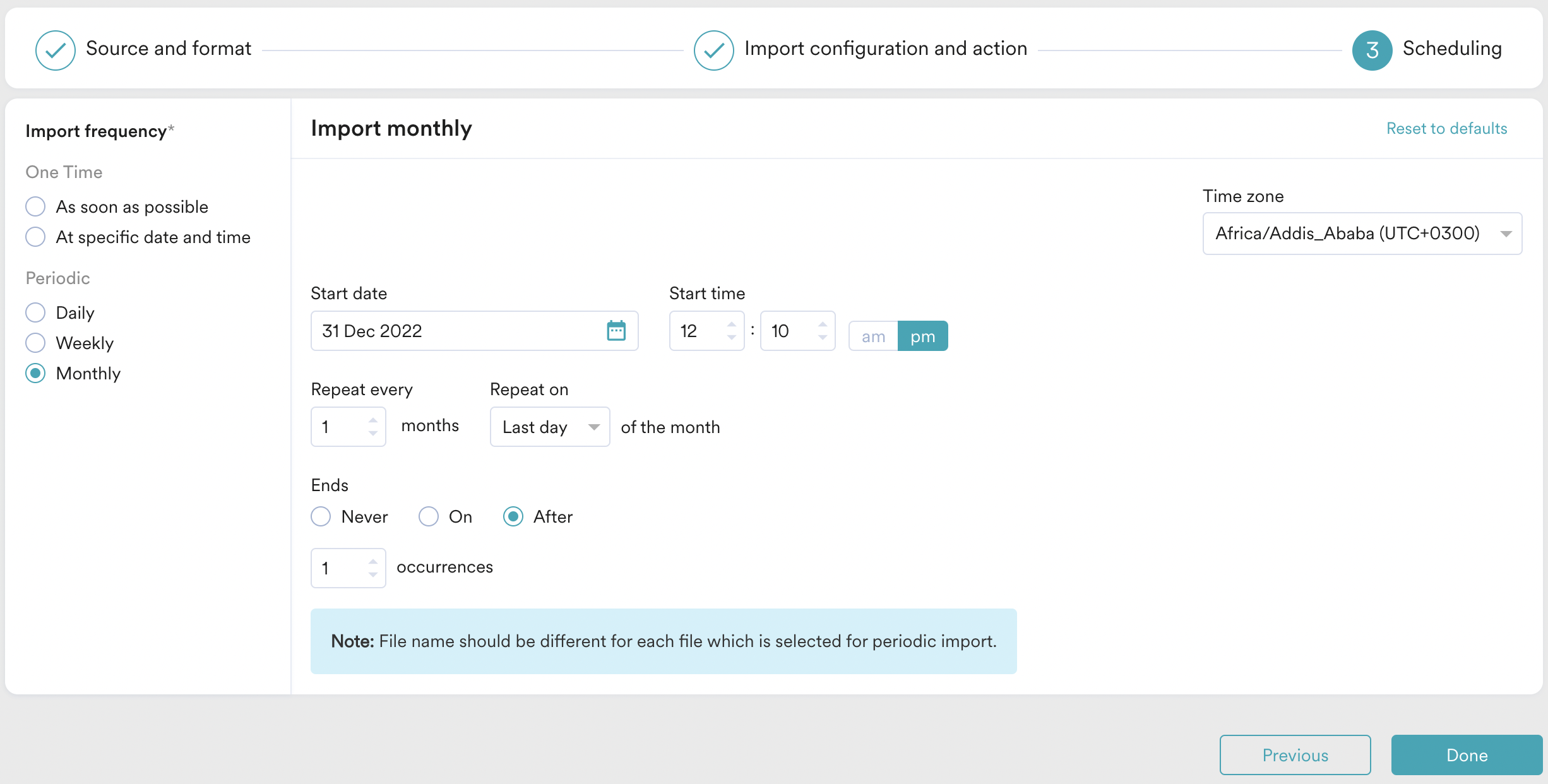Click the Source and format checkmark step icon

56,50
